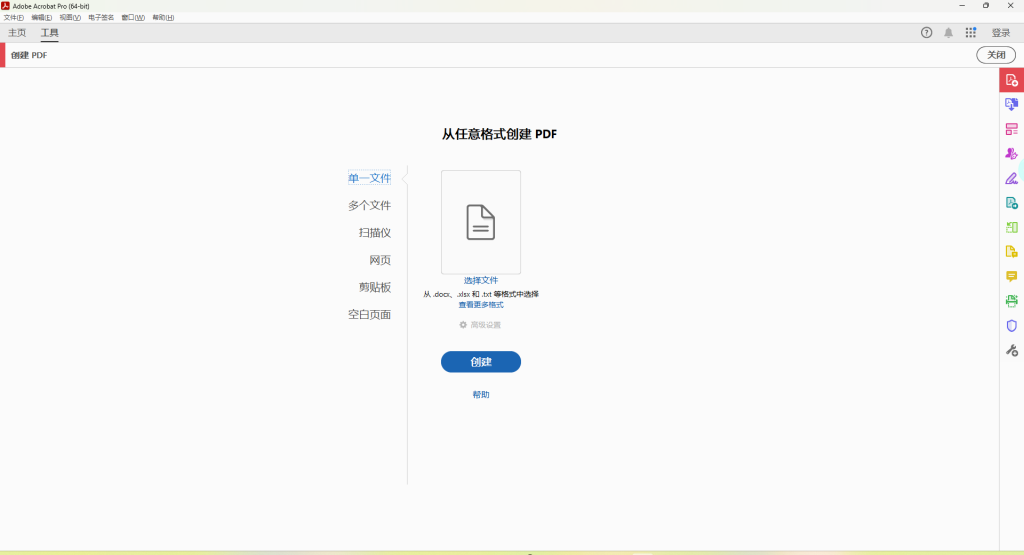Open the 文件(F) menu
This screenshot has width=1024, height=555.
pos(14,18)
